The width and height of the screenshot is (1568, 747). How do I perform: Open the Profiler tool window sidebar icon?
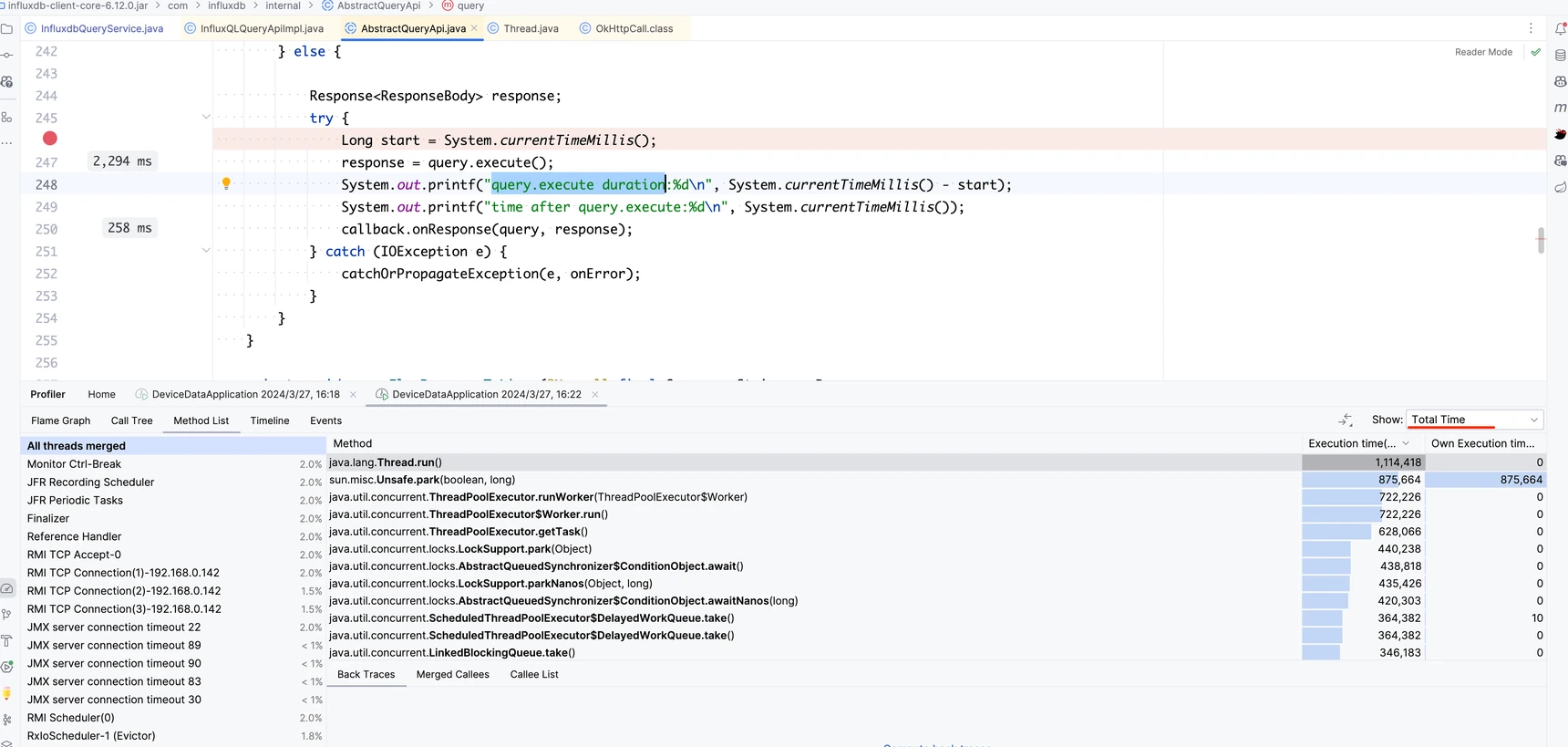[x=7, y=588]
